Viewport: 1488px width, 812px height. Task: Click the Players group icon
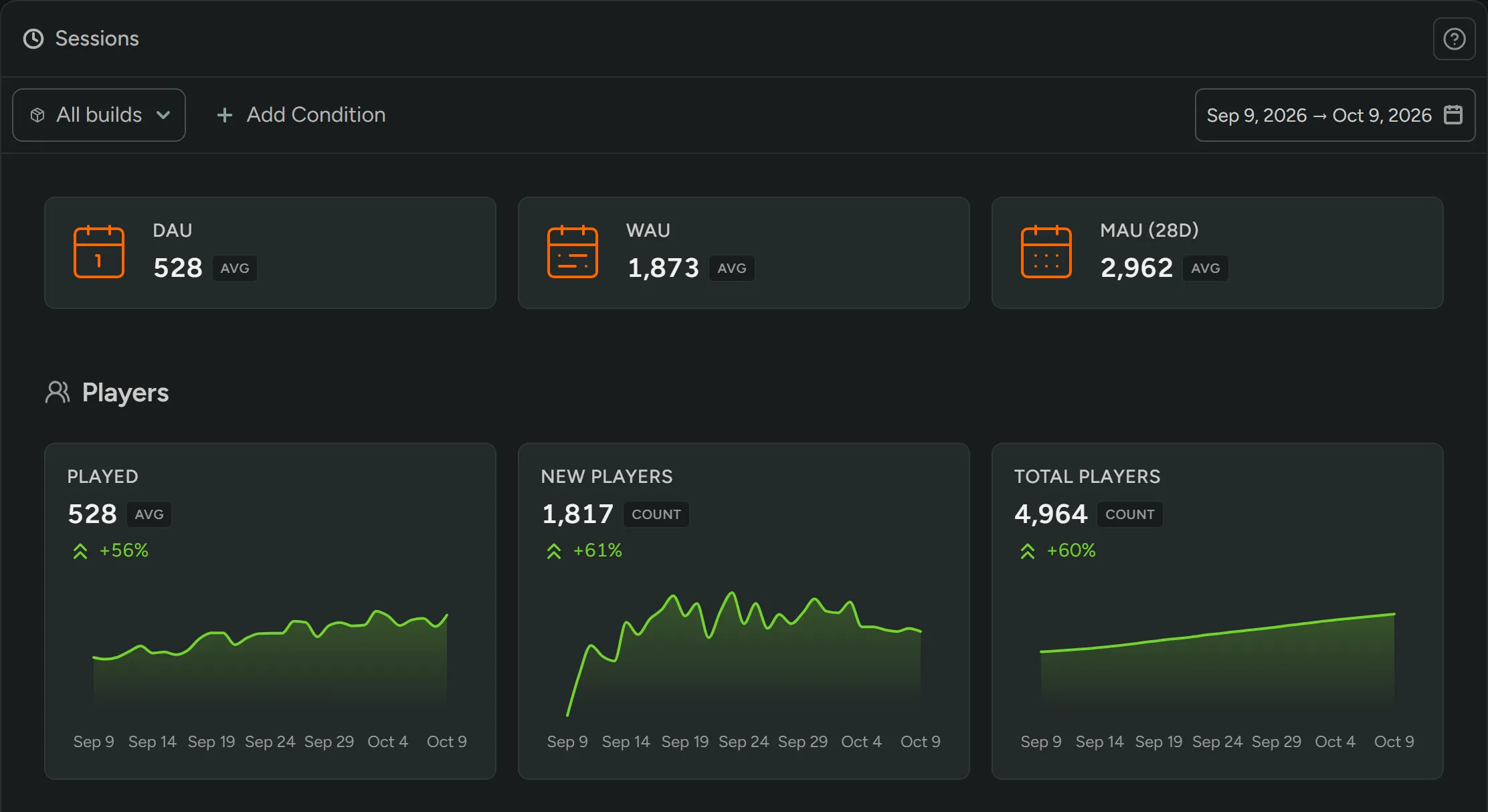click(x=58, y=393)
